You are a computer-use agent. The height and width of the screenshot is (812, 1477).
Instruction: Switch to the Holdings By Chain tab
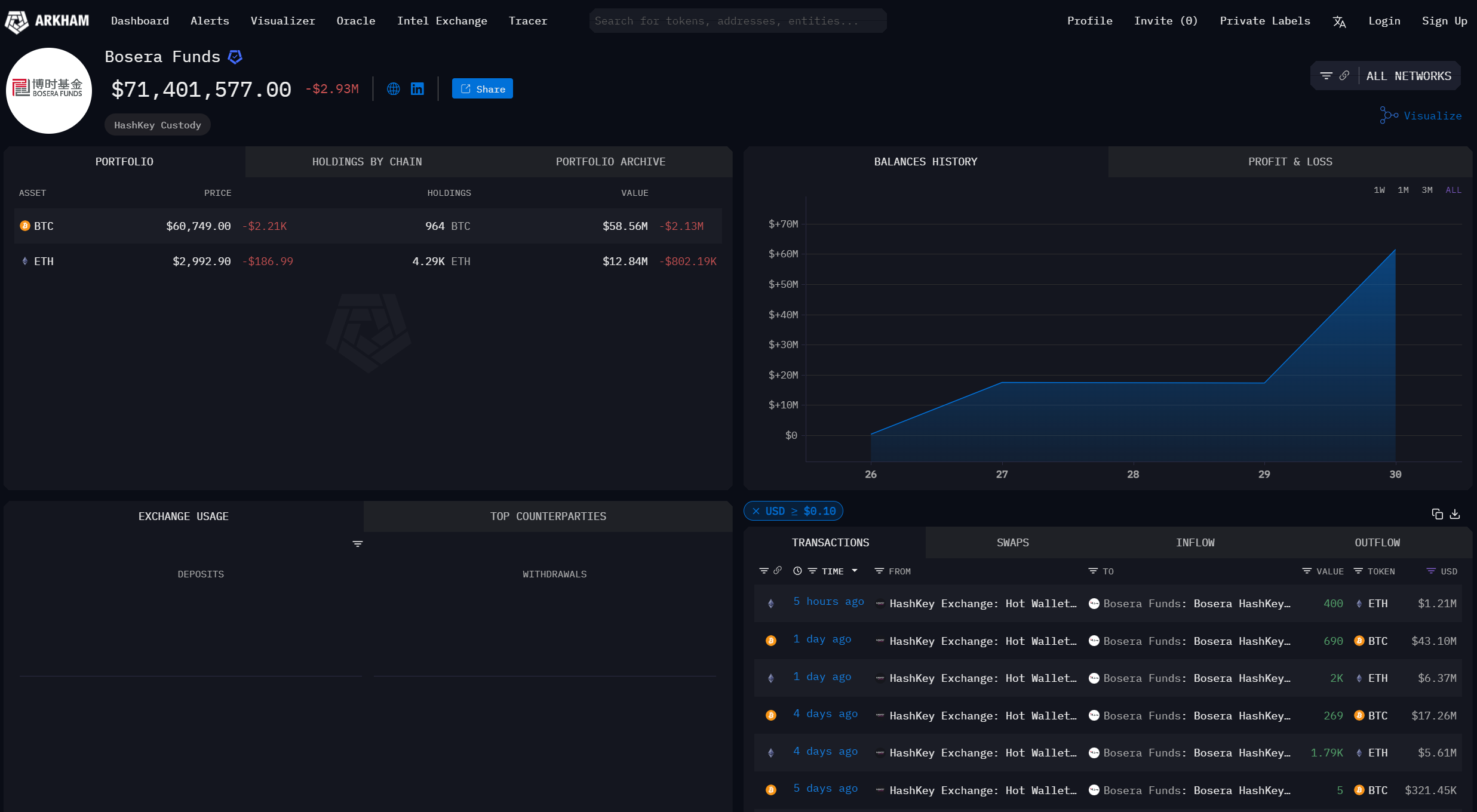[x=367, y=162]
